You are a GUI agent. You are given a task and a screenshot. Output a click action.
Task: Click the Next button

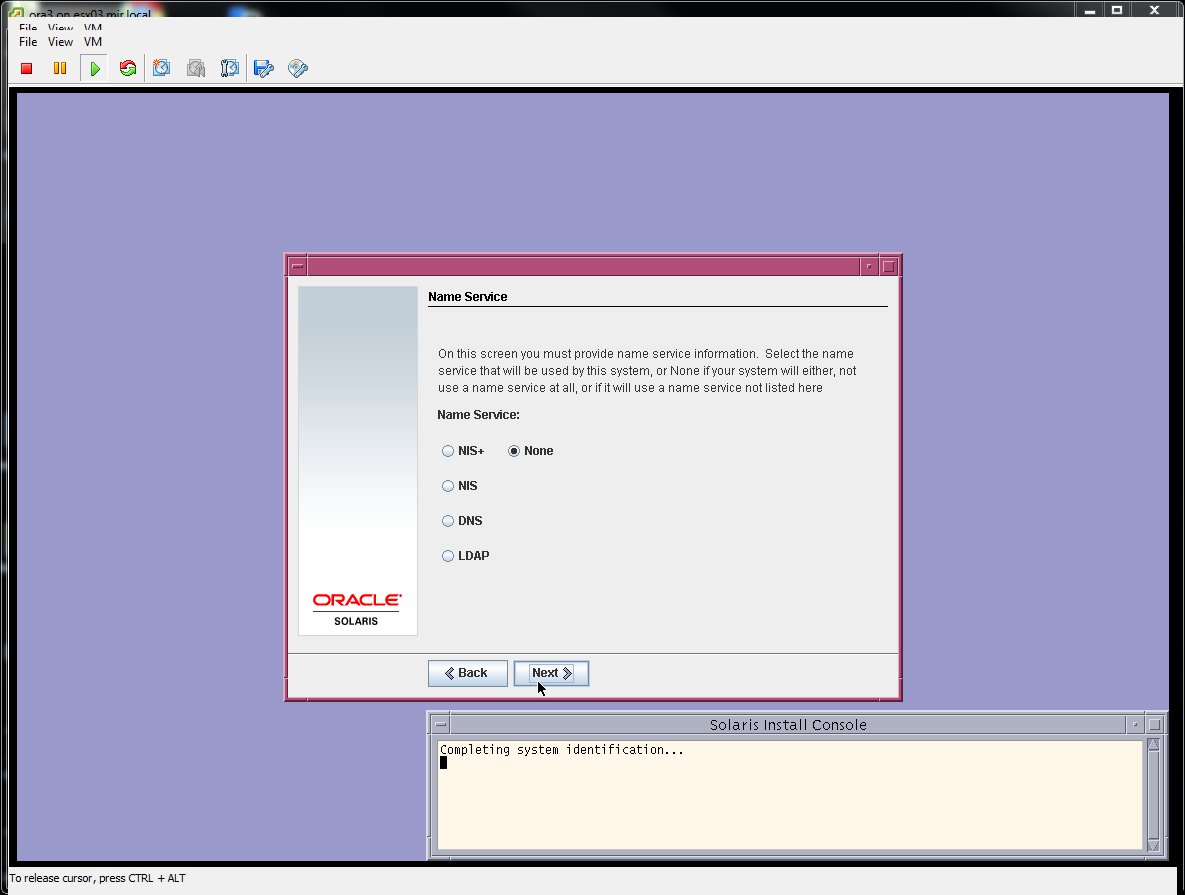551,673
